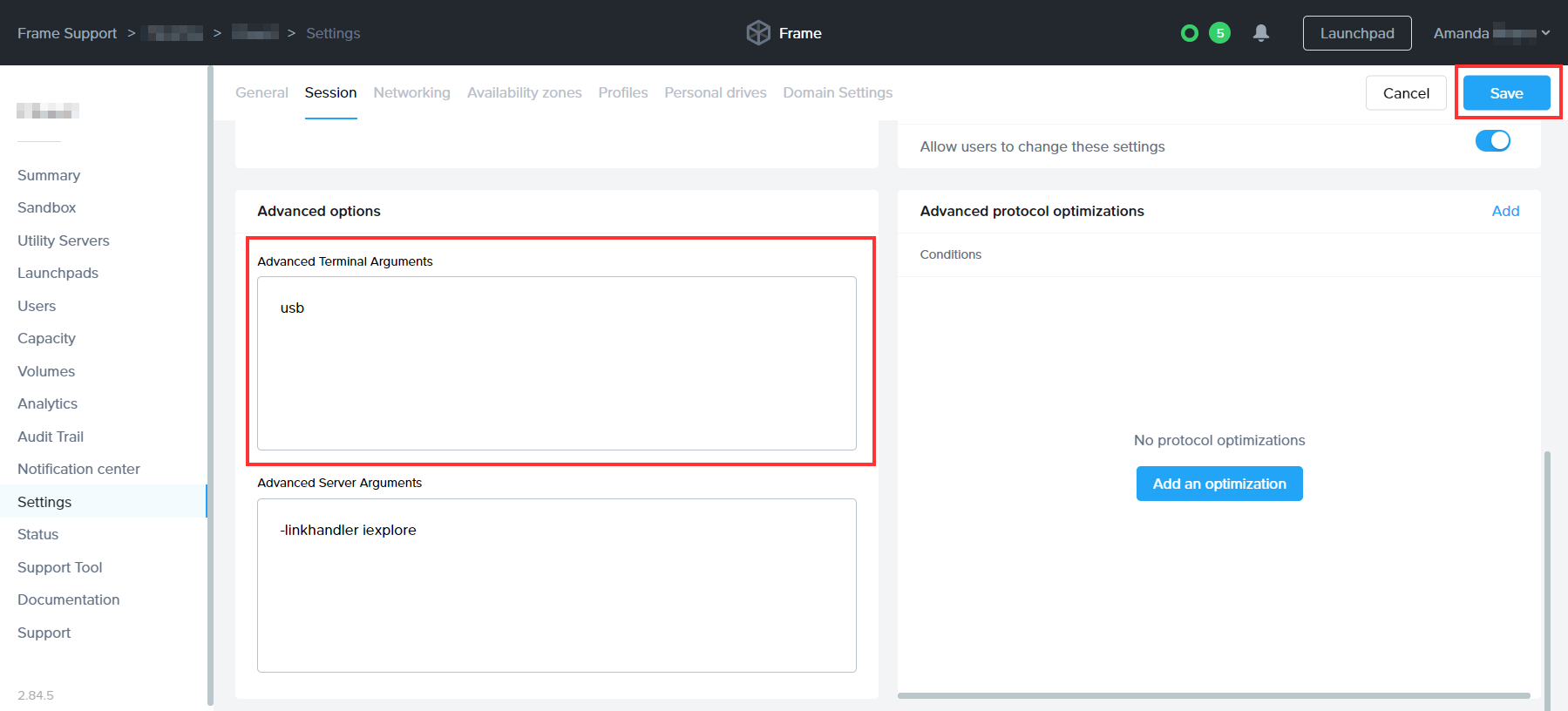1568x711 pixels.
Task: Open Notification center in the sidebar
Action: click(x=78, y=469)
